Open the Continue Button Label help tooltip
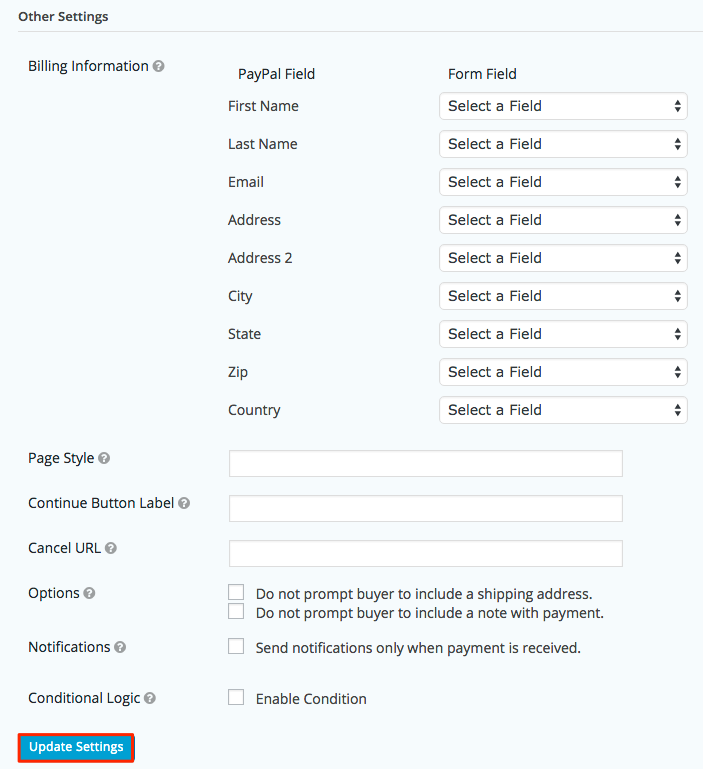703x769 pixels. pos(184,503)
